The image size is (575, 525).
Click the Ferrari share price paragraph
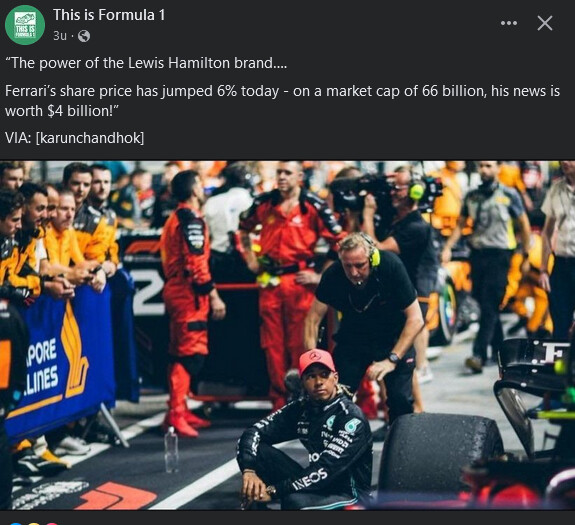282,100
